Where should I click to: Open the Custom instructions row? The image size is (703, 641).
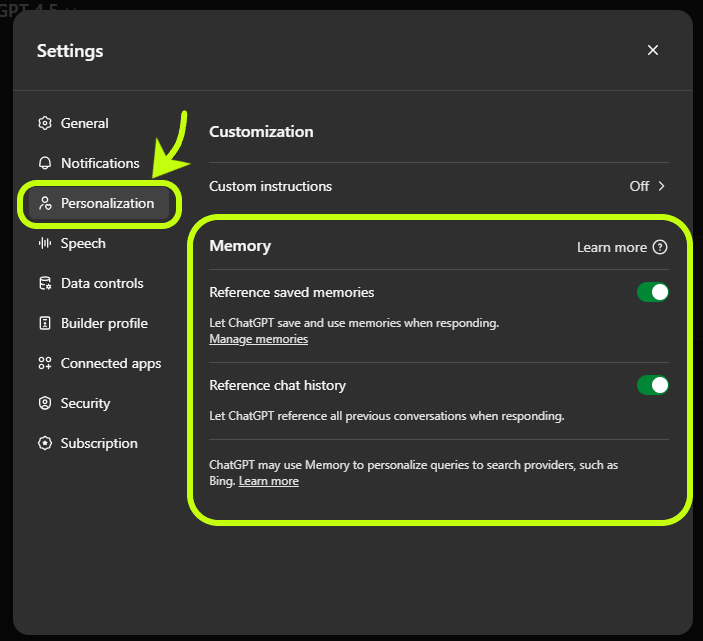point(439,186)
